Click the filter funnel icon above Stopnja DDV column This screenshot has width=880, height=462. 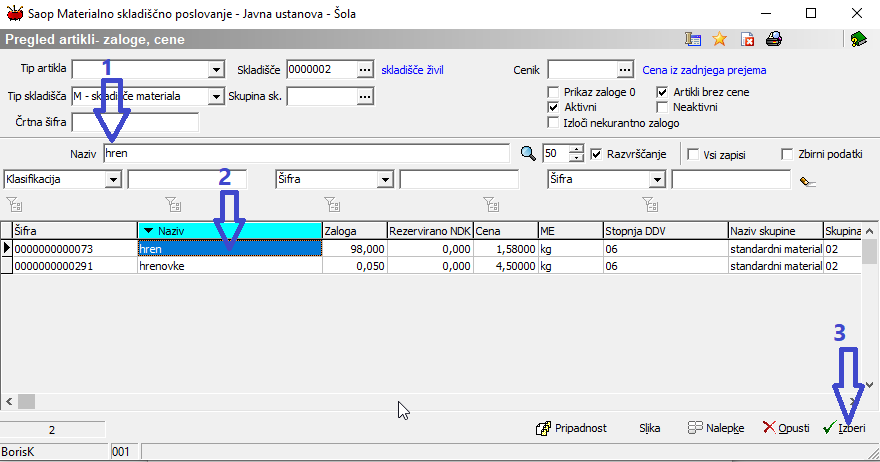point(650,204)
